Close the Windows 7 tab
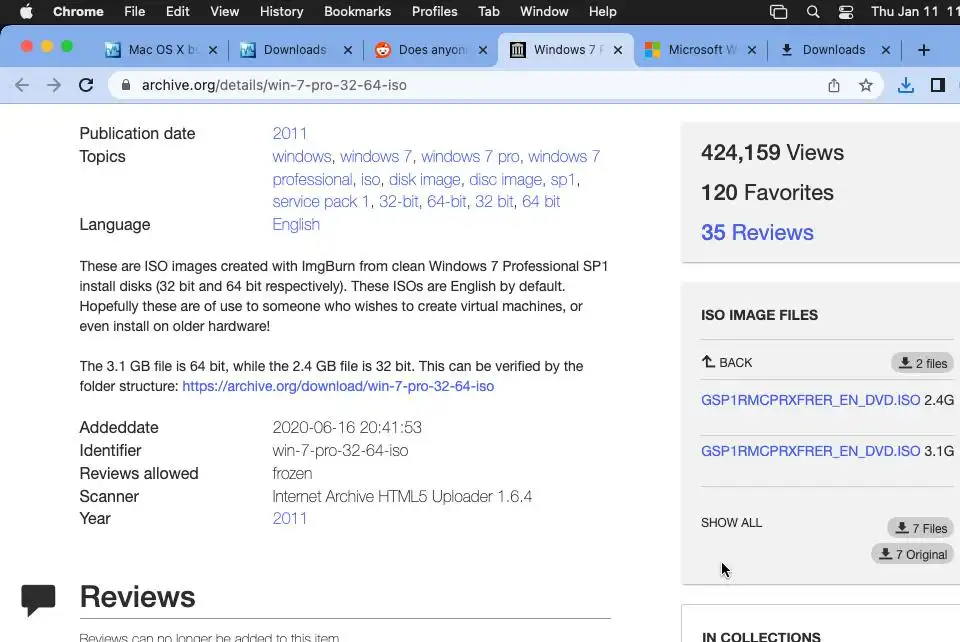960x642 pixels. (x=618, y=50)
